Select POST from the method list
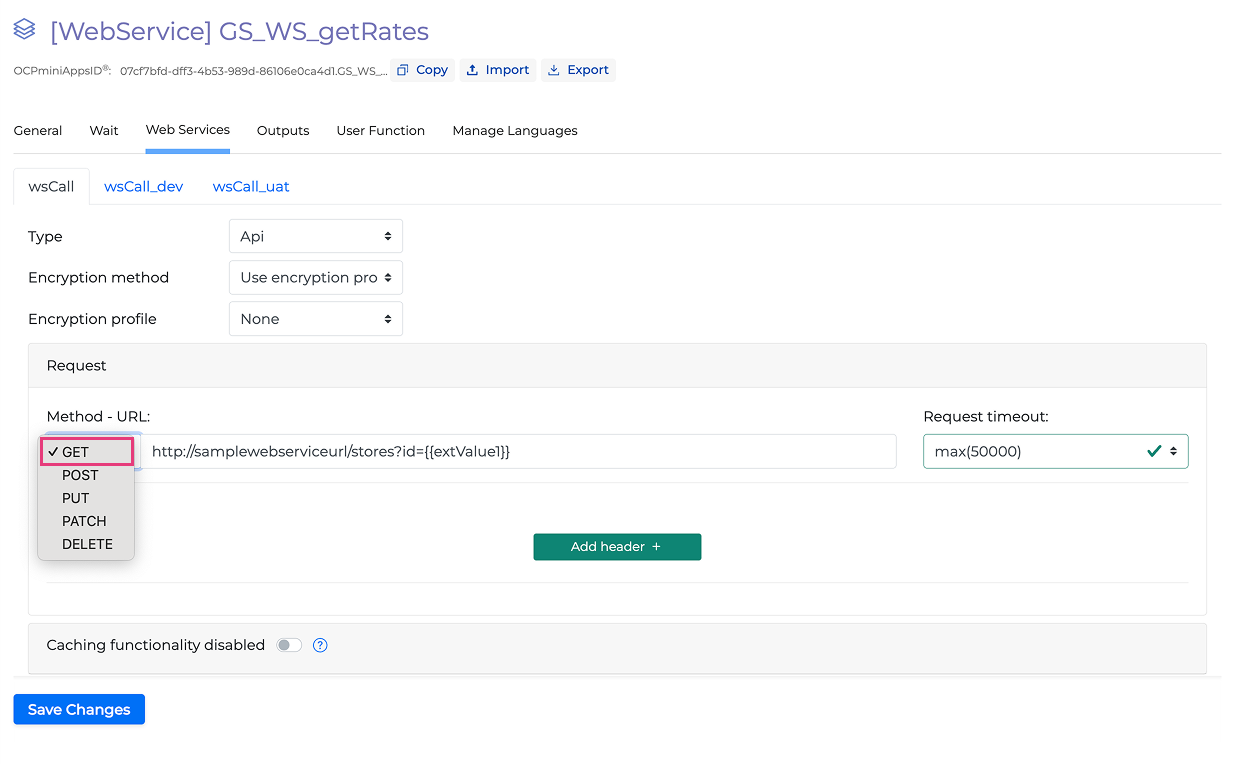Viewport: 1243px width, 764px height. tap(80, 475)
